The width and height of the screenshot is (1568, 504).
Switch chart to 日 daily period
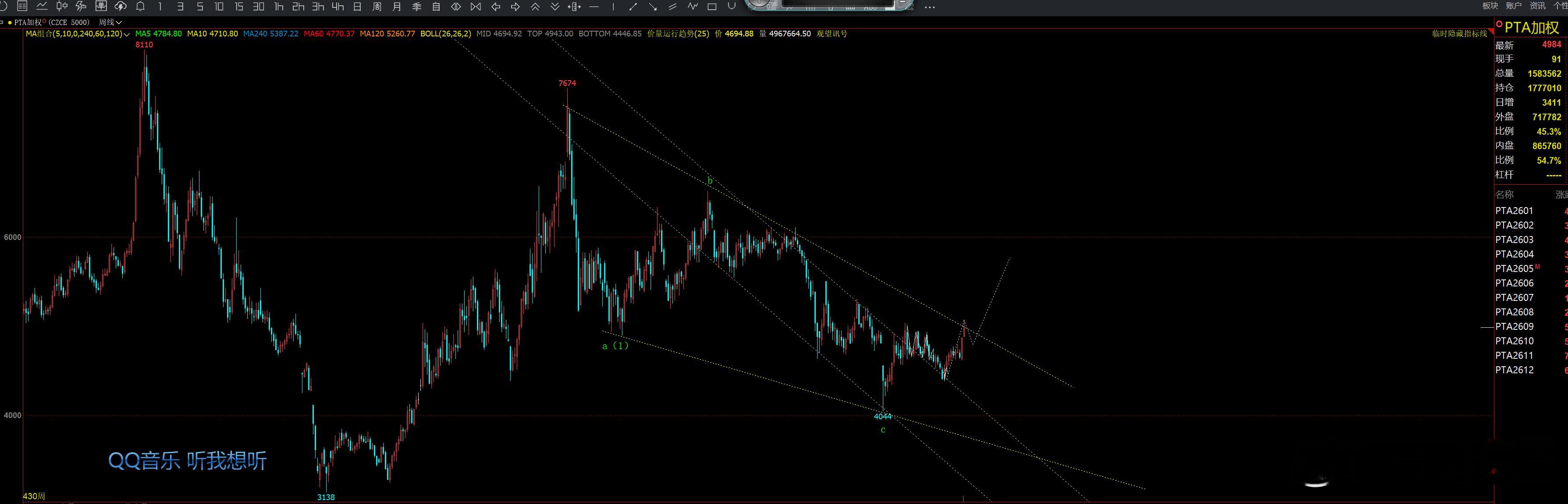[357, 7]
